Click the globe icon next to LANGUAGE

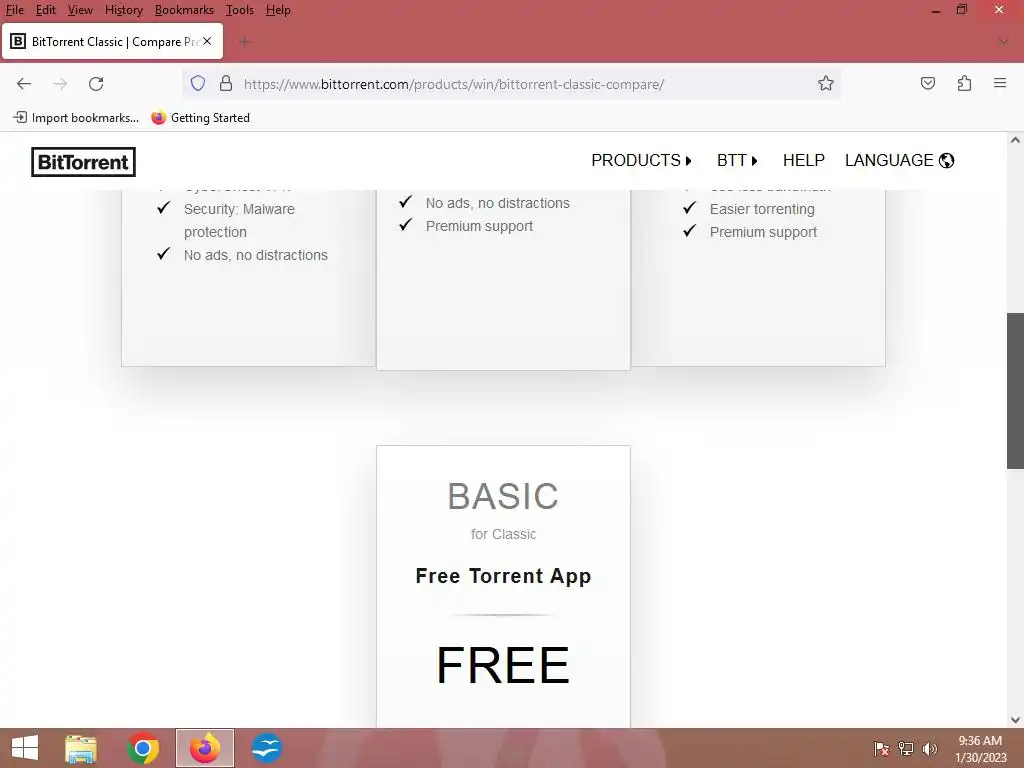pyautogui.click(x=946, y=161)
